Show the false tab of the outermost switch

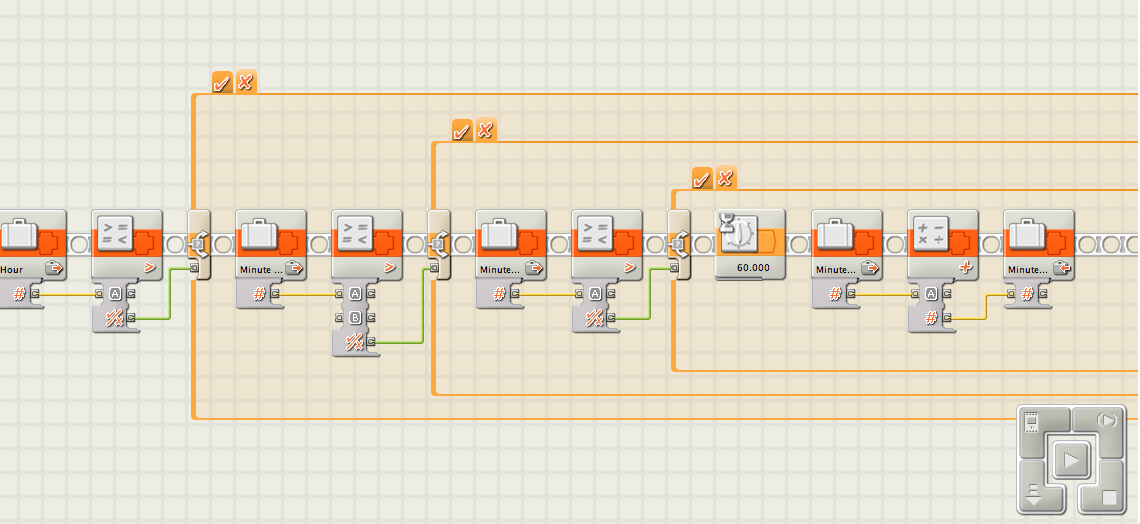tap(246, 82)
